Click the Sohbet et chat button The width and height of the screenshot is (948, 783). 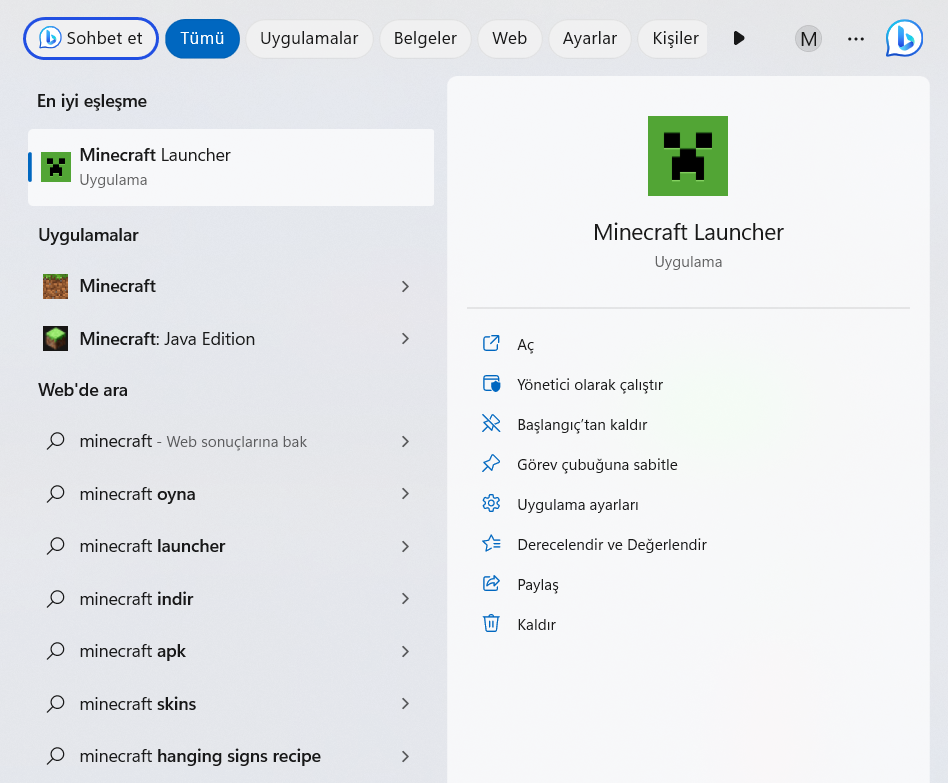click(91, 38)
